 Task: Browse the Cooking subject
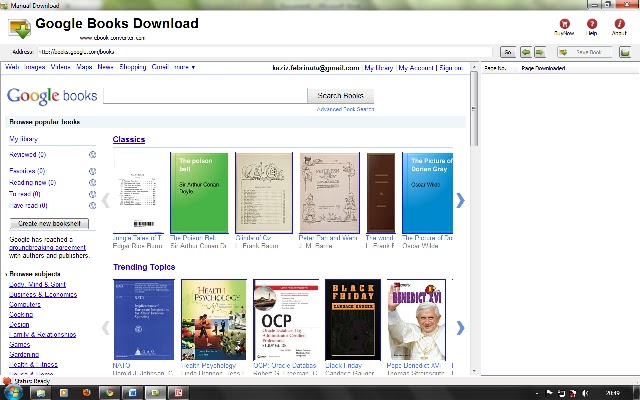click(x=21, y=314)
